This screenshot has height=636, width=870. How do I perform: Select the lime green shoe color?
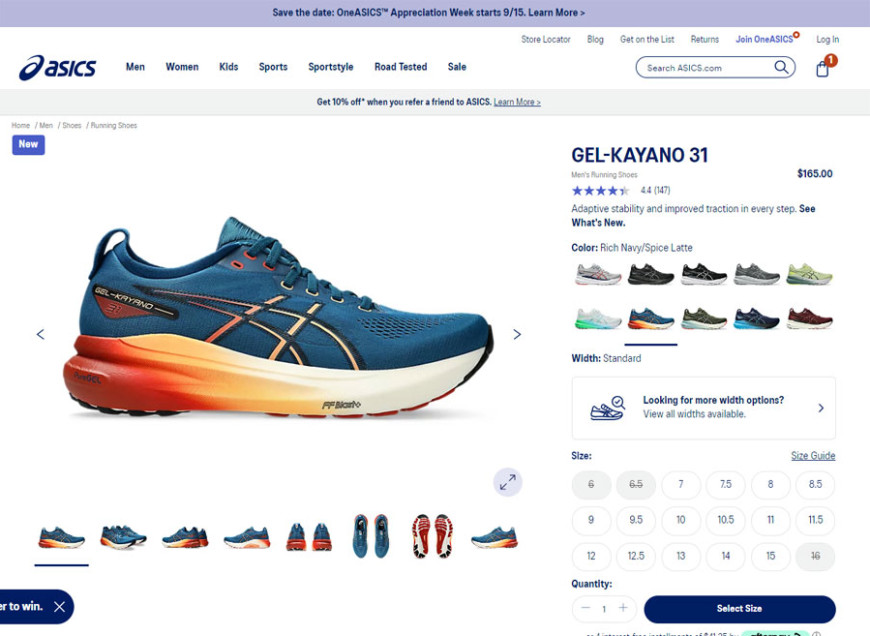[x=810, y=274]
